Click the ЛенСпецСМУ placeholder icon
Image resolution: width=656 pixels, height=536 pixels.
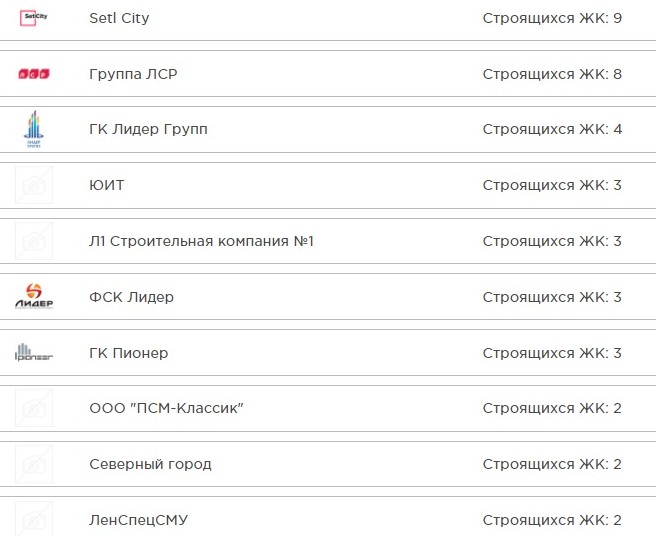[34, 520]
